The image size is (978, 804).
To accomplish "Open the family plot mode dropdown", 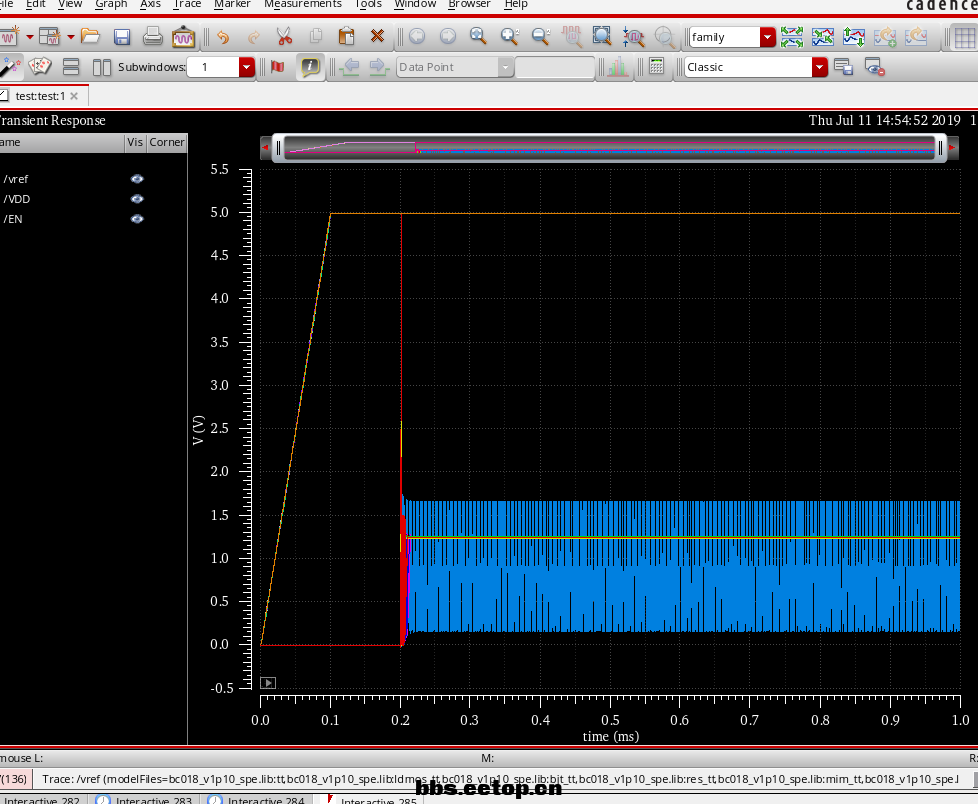I will (x=767, y=37).
